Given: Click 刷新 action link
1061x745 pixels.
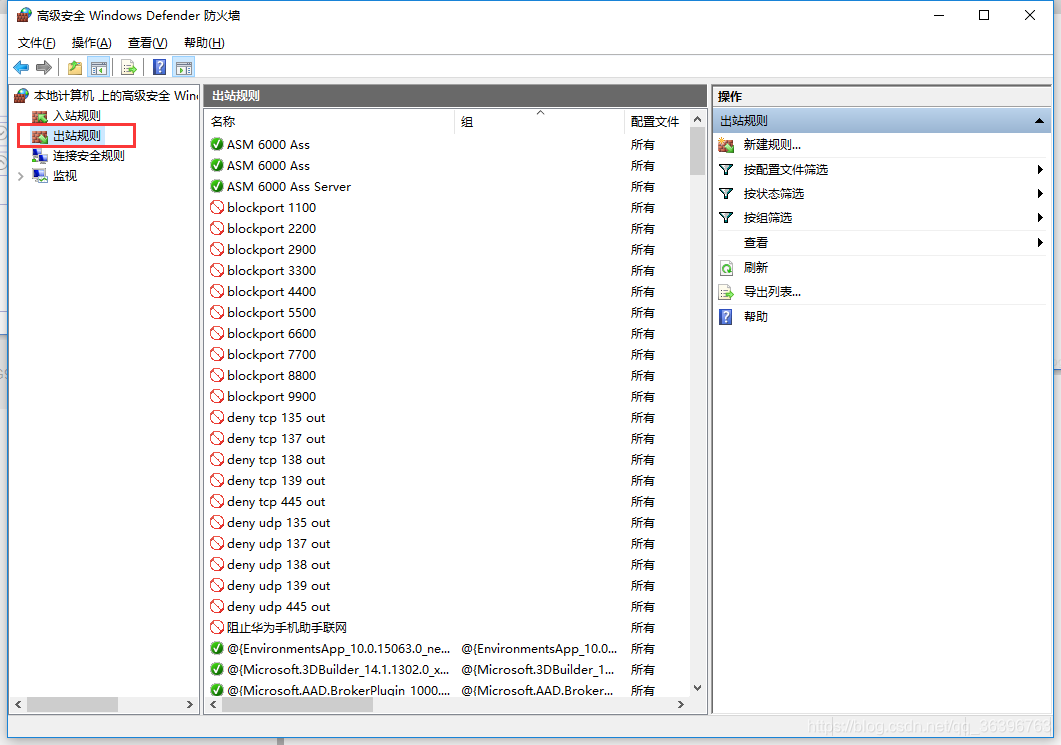Looking at the screenshot, I should (756, 268).
